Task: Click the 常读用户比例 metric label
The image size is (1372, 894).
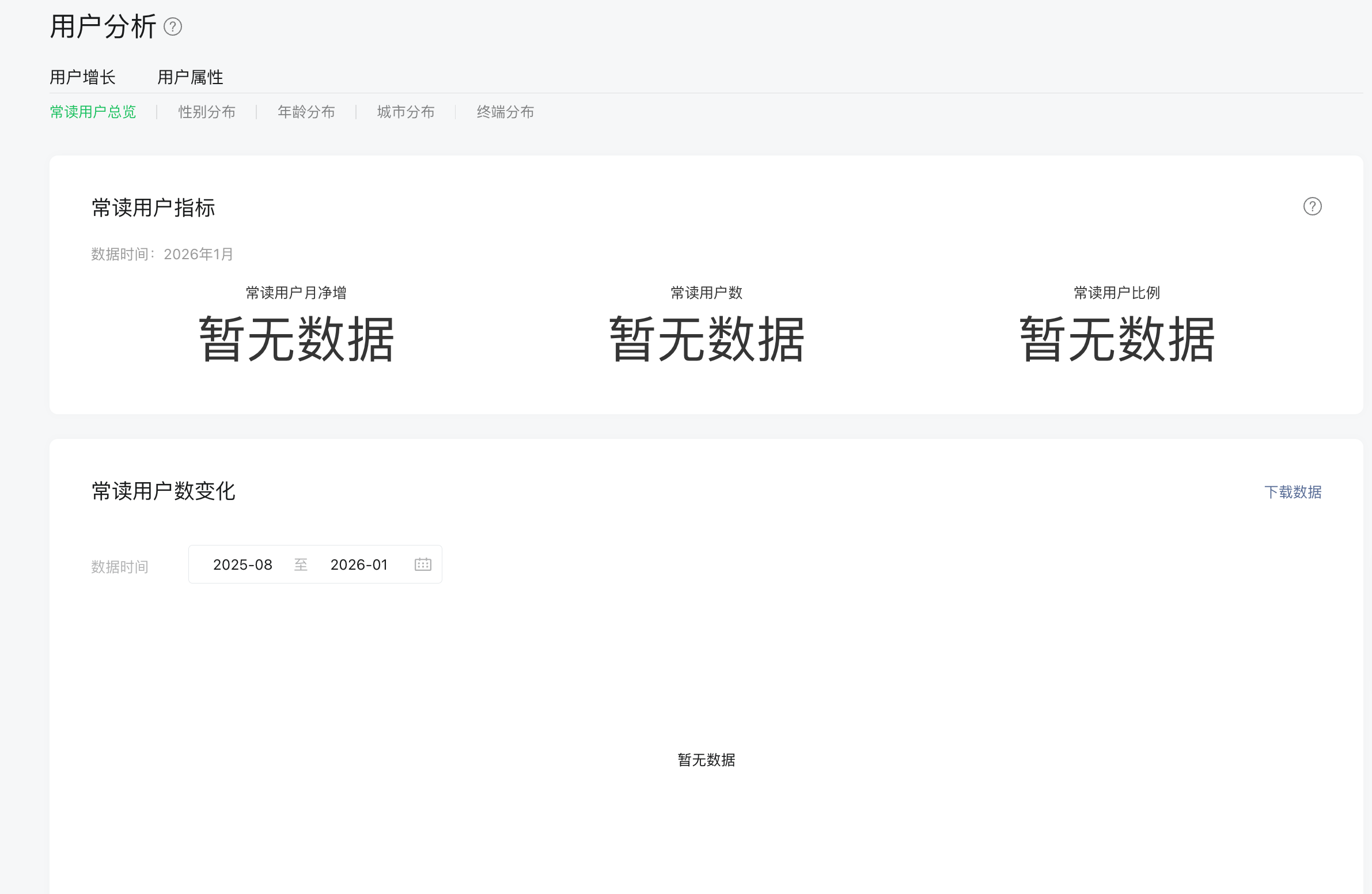Action: (1117, 293)
